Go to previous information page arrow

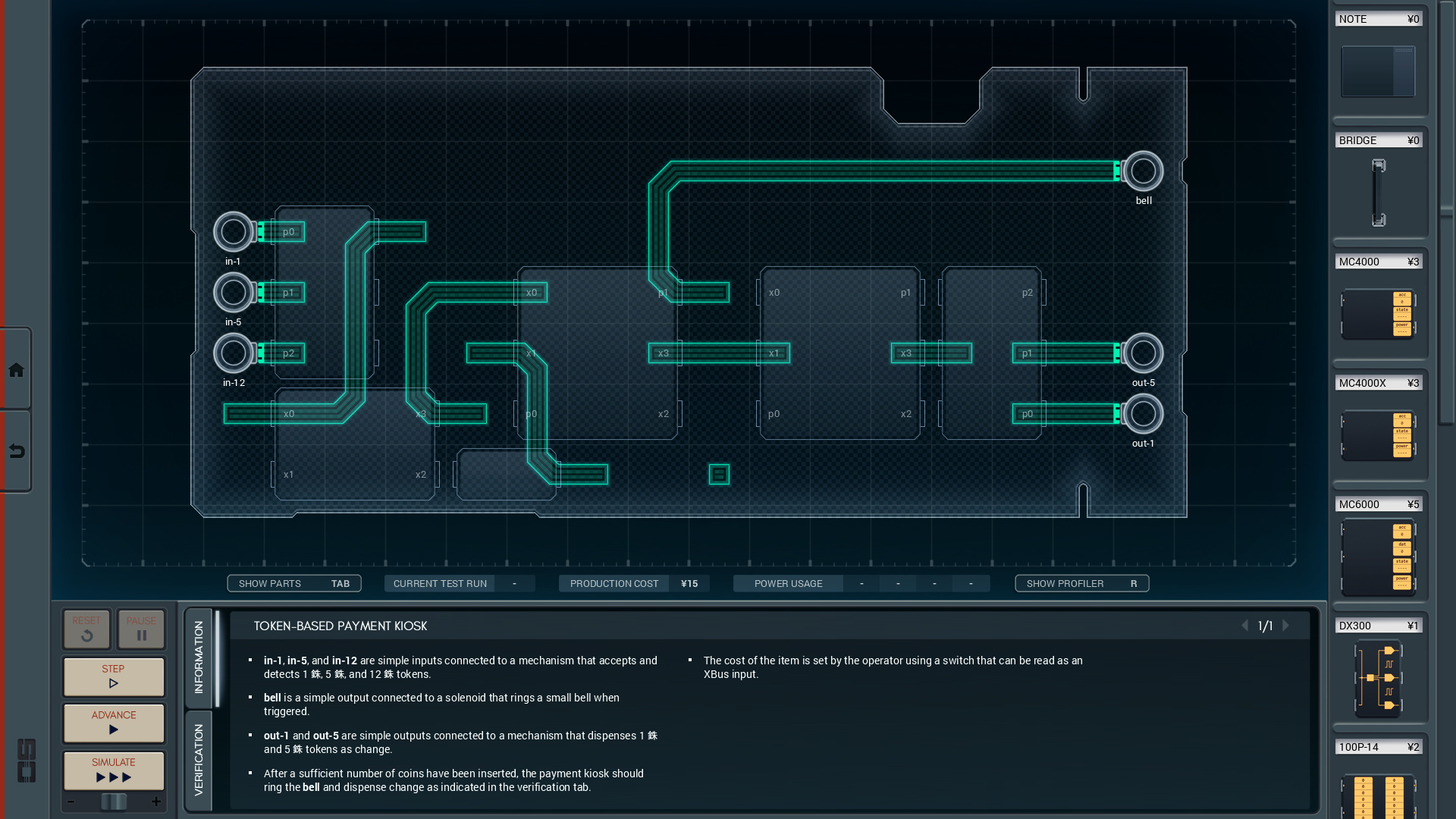coord(1244,626)
